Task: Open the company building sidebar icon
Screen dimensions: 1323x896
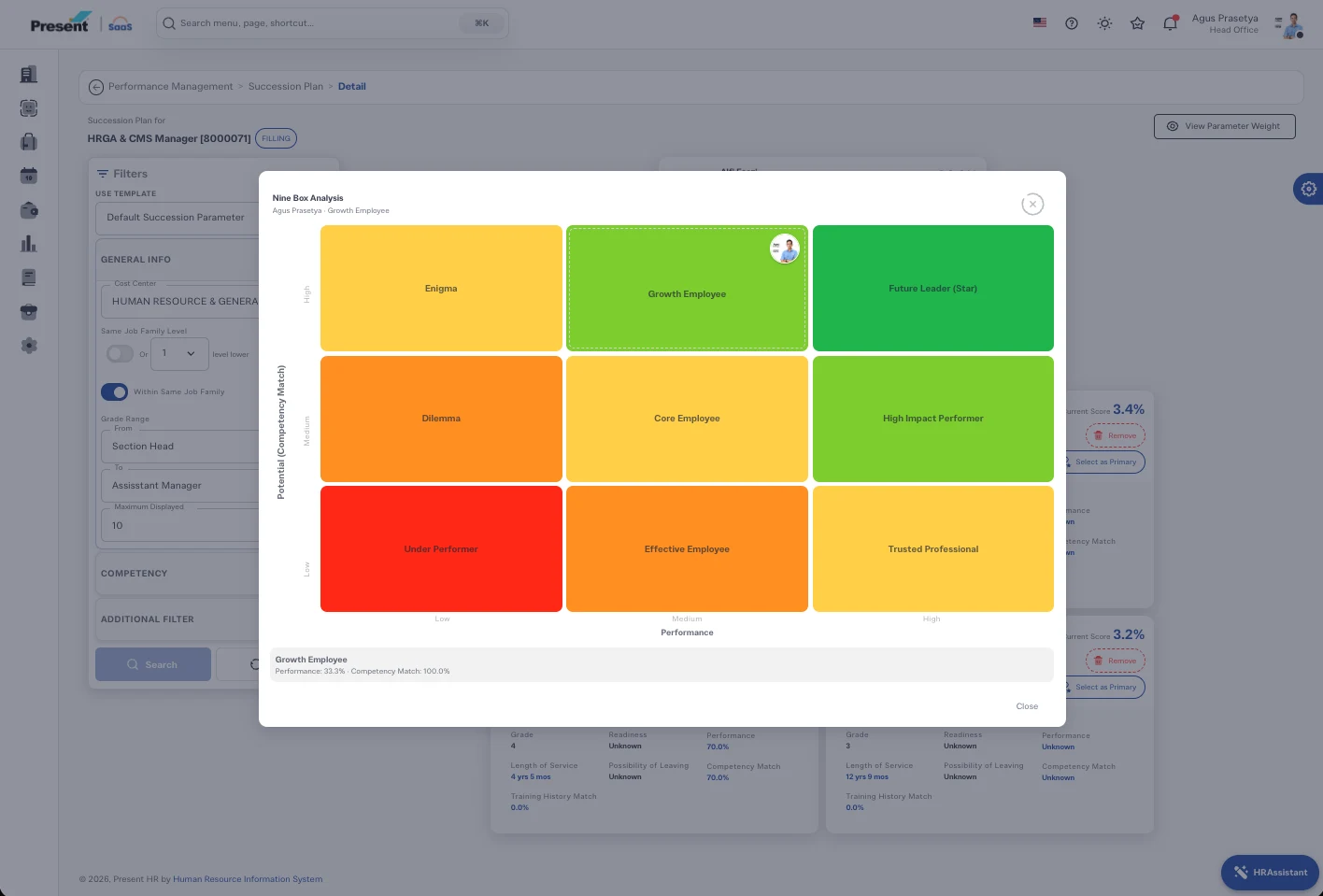Action: pos(29,75)
